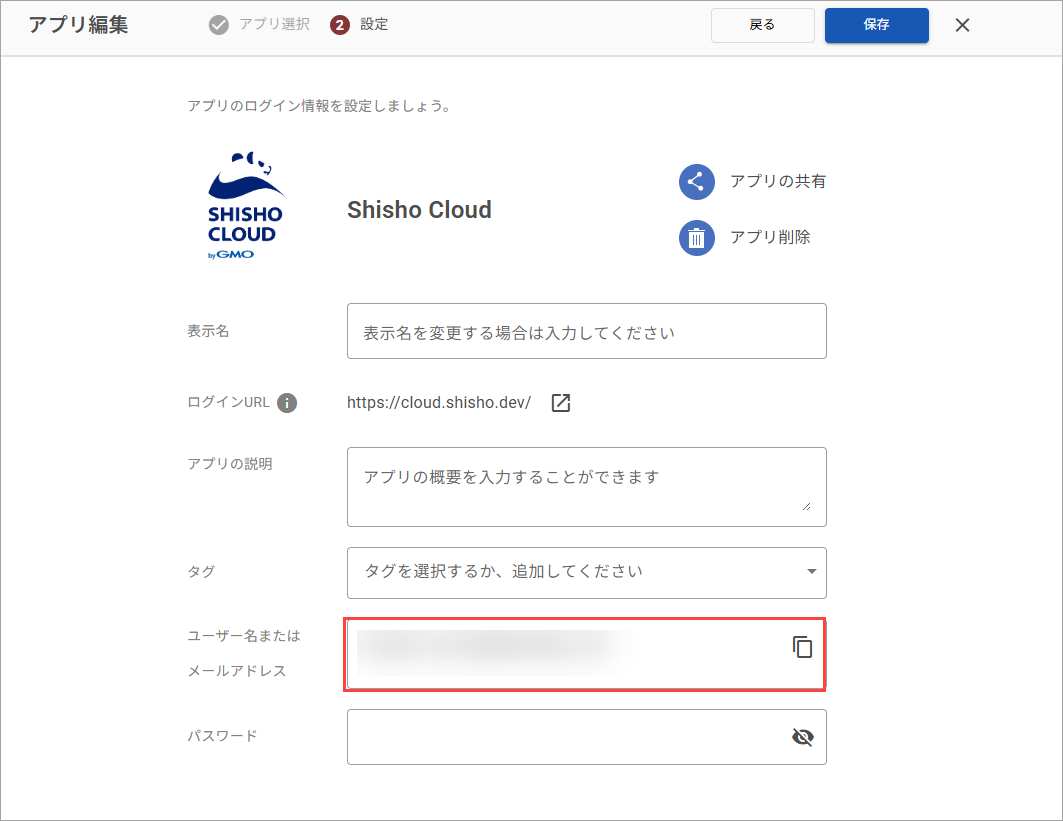Expand the タグ dropdown arrow
This screenshot has height=821, width=1063.
(x=811, y=572)
